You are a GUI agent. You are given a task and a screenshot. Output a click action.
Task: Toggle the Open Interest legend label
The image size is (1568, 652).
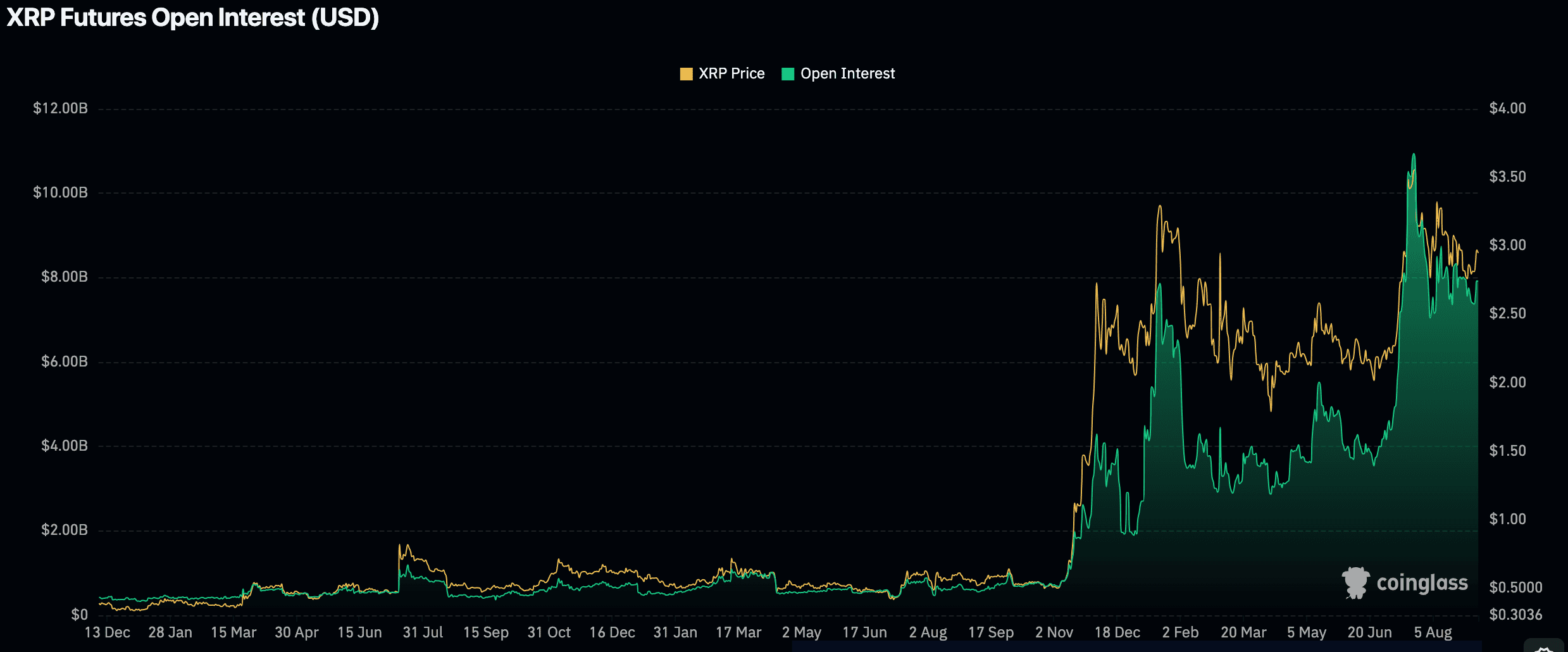point(847,74)
